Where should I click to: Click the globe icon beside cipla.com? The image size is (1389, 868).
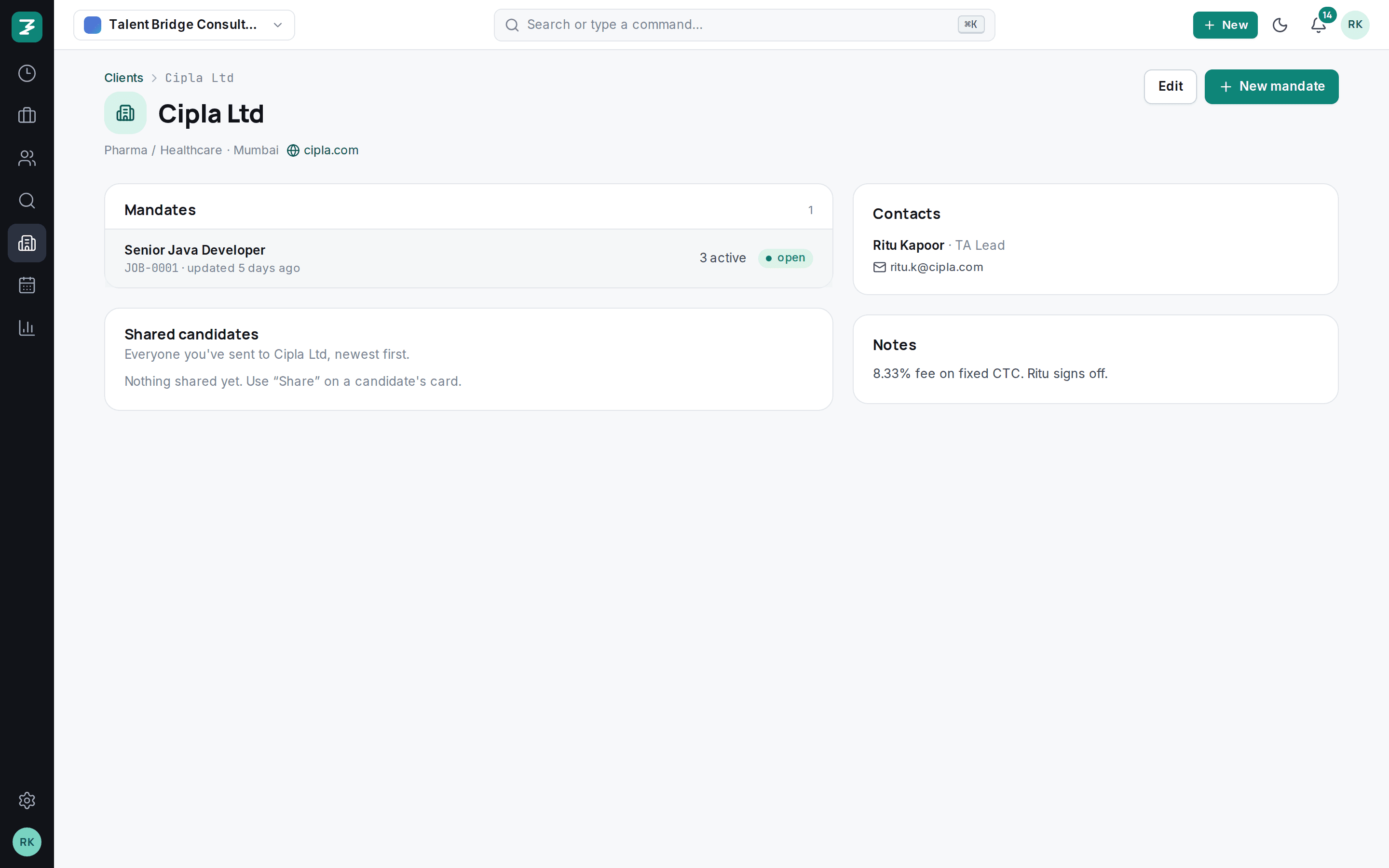click(x=293, y=150)
